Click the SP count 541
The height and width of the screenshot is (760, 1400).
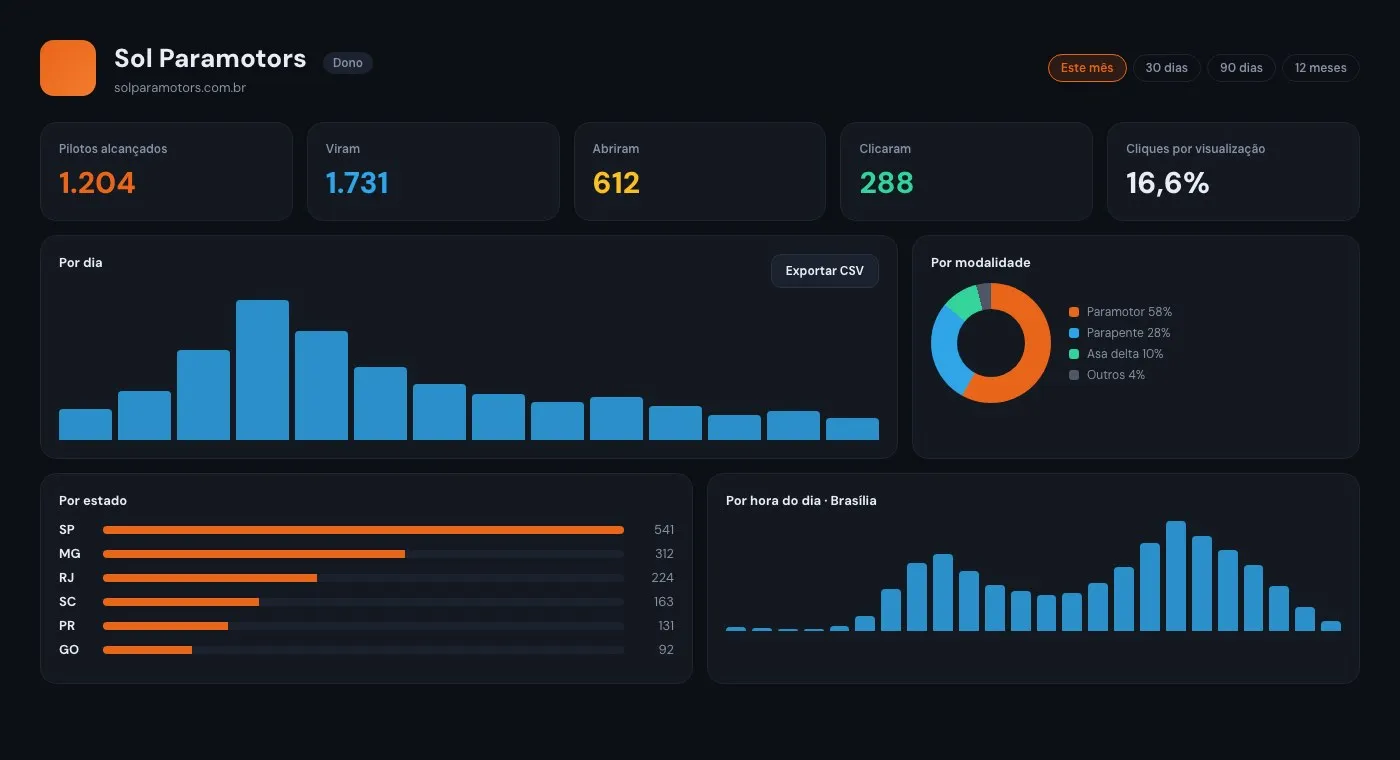point(664,530)
